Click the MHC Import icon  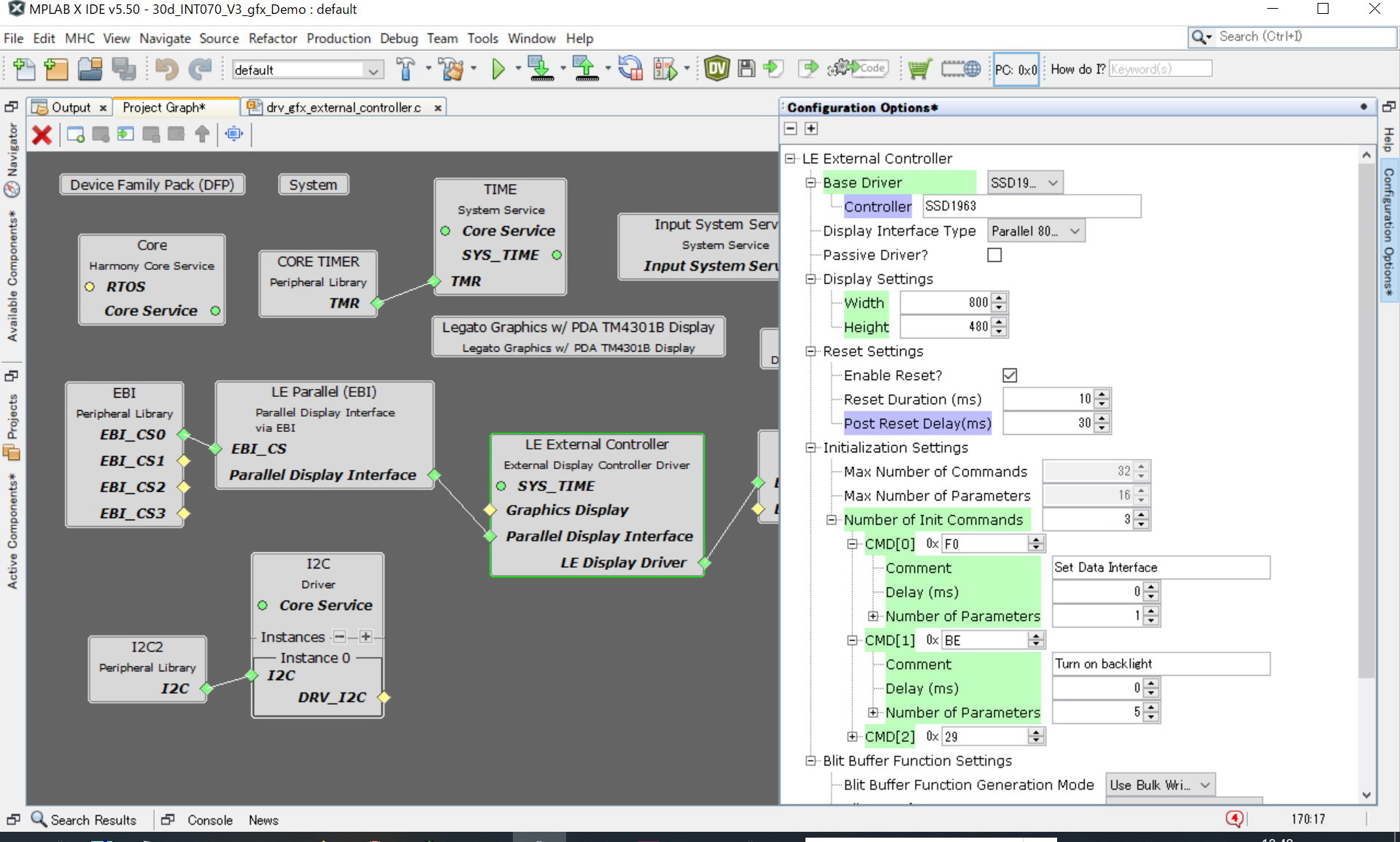tap(773, 69)
